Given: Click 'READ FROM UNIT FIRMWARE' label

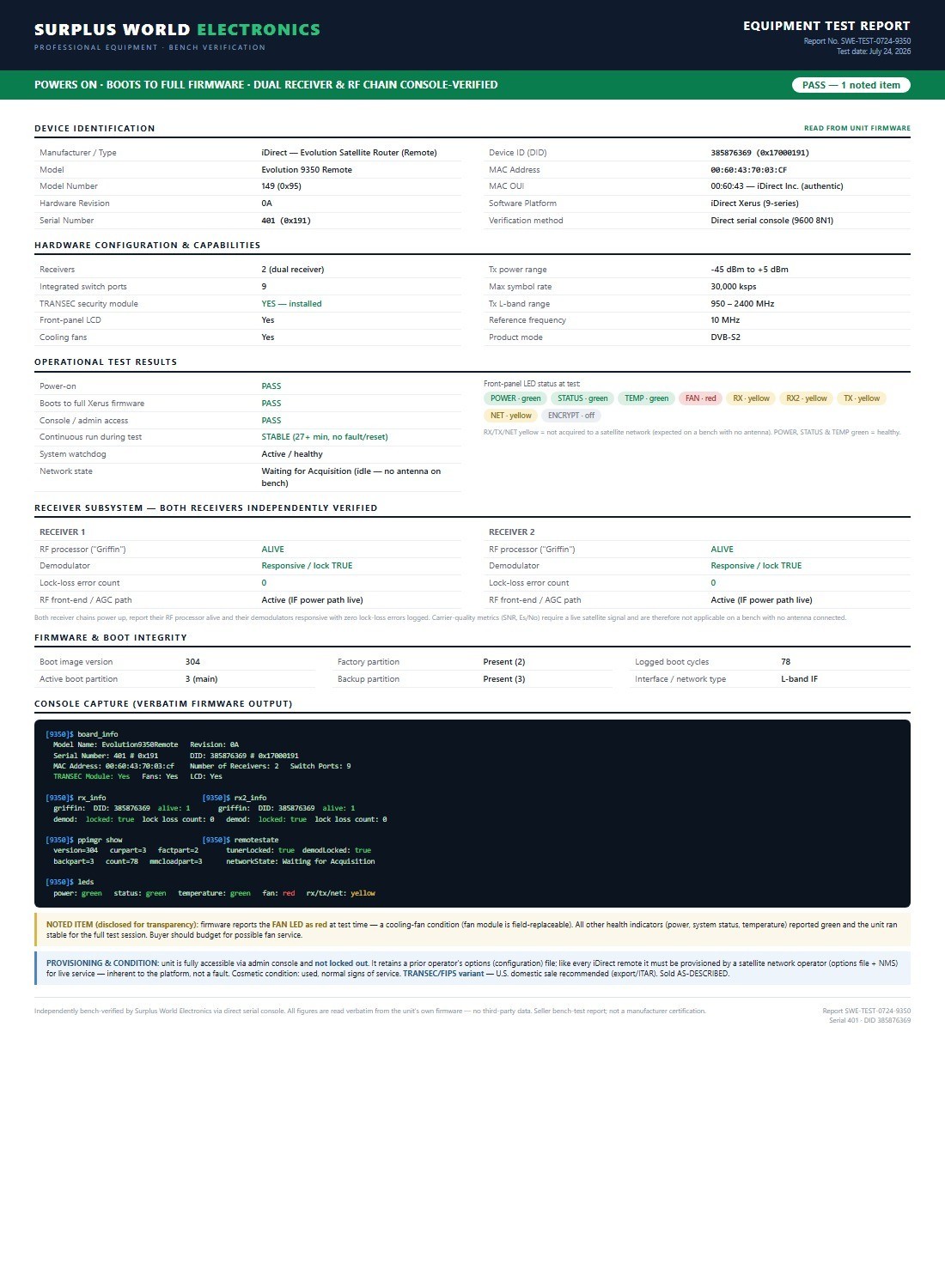Looking at the screenshot, I should (x=857, y=129).
